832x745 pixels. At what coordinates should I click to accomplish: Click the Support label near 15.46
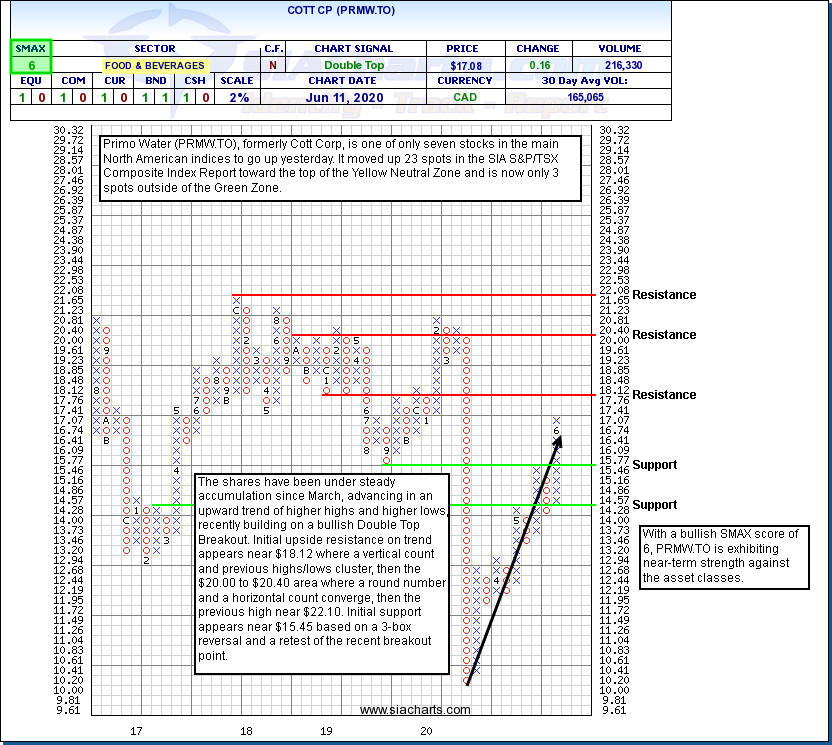pyautogui.click(x=654, y=465)
